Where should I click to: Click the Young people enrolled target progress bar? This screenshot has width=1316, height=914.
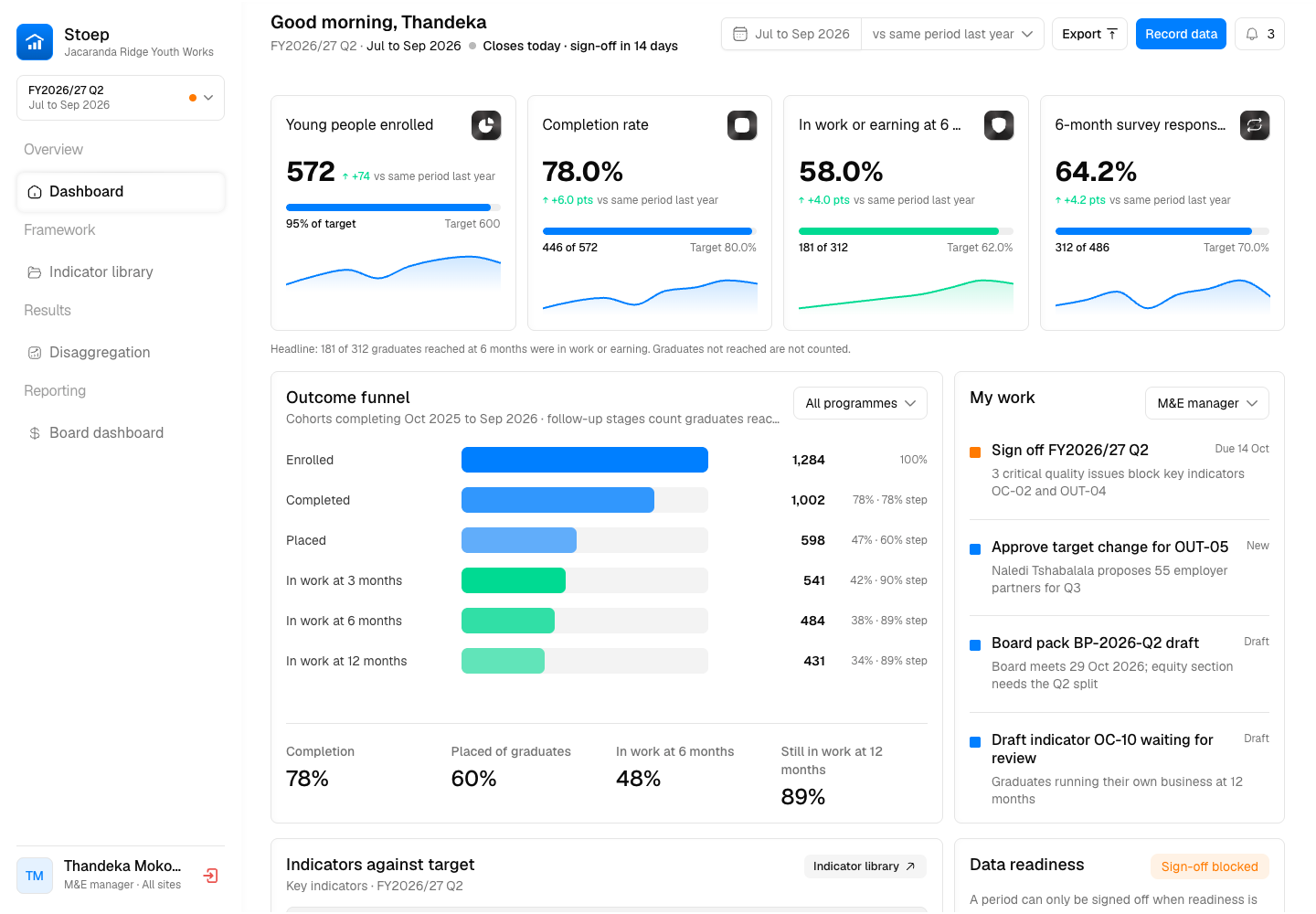393,207
